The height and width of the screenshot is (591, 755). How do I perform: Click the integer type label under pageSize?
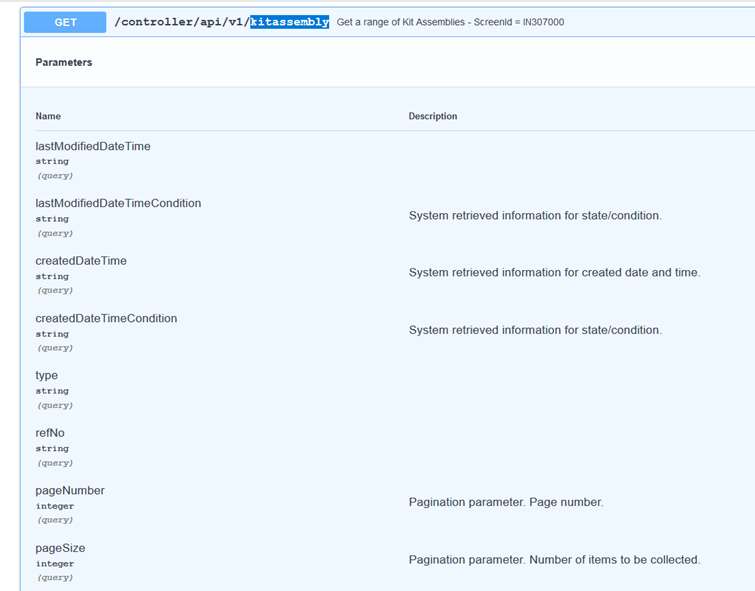pos(55,564)
